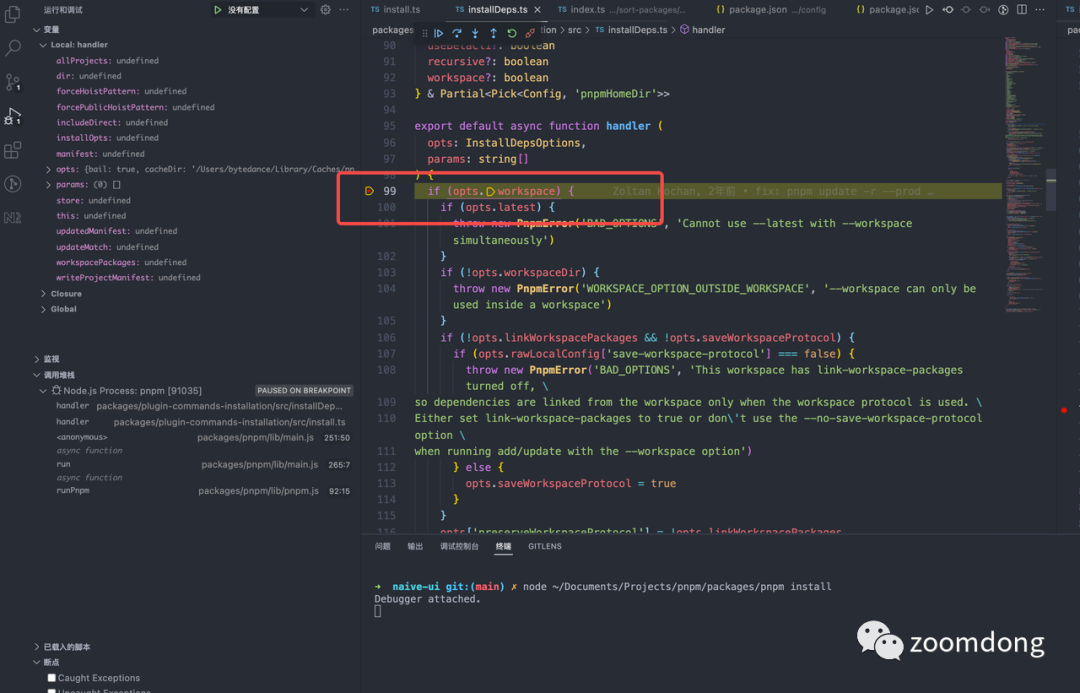
Task: Click the editor vertical scrollbar thumb
Action: click(1051, 189)
